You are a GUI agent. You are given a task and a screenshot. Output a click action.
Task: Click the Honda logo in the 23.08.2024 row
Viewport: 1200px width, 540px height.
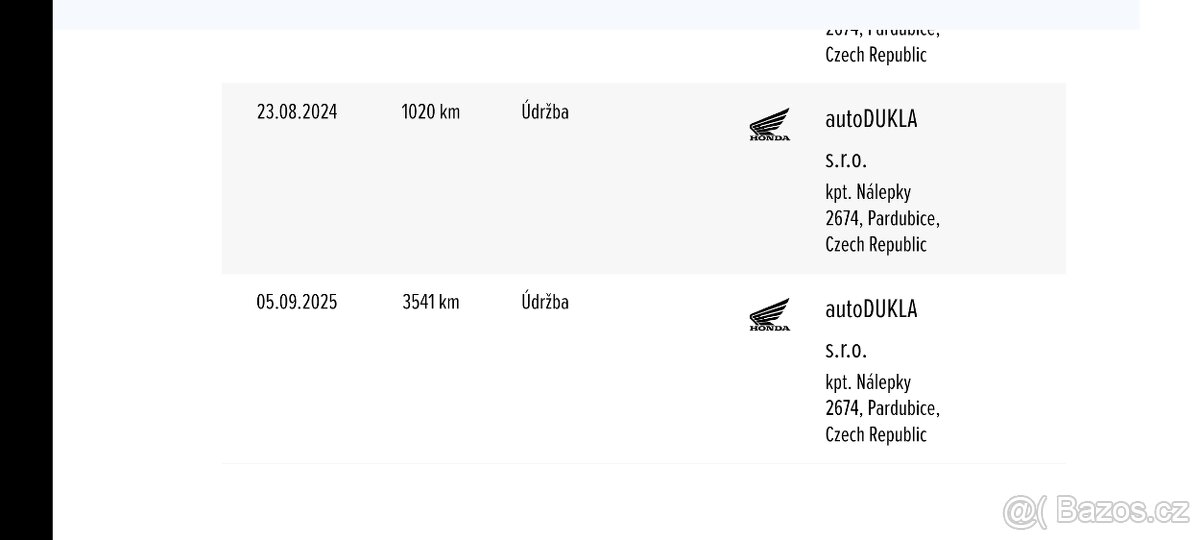[769, 125]
